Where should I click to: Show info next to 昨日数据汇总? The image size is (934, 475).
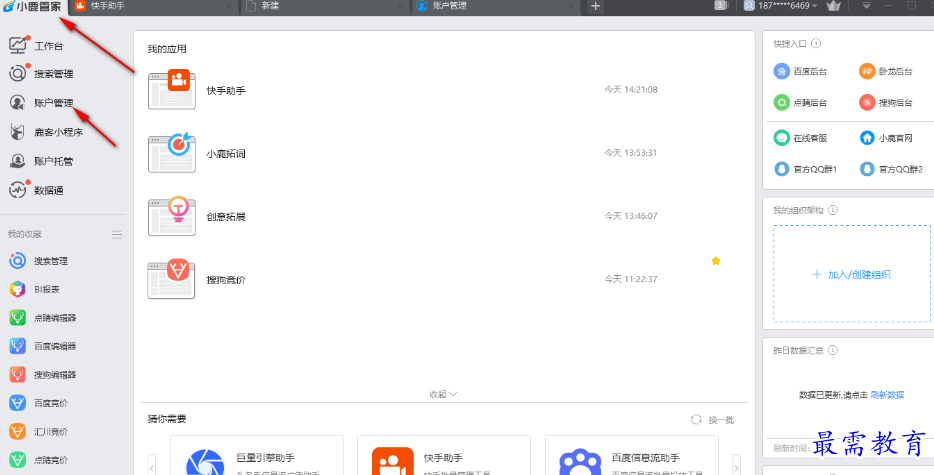(x=833, y=350)
